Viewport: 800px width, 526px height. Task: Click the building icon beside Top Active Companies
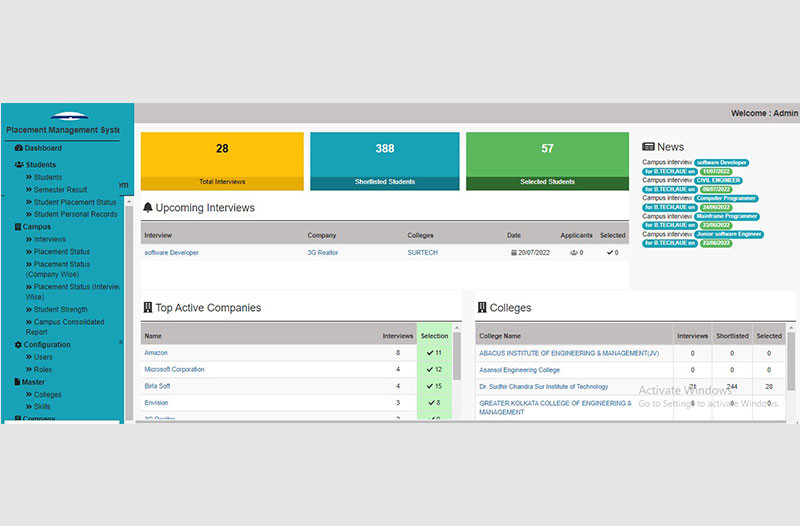click(x=148, y=308)
